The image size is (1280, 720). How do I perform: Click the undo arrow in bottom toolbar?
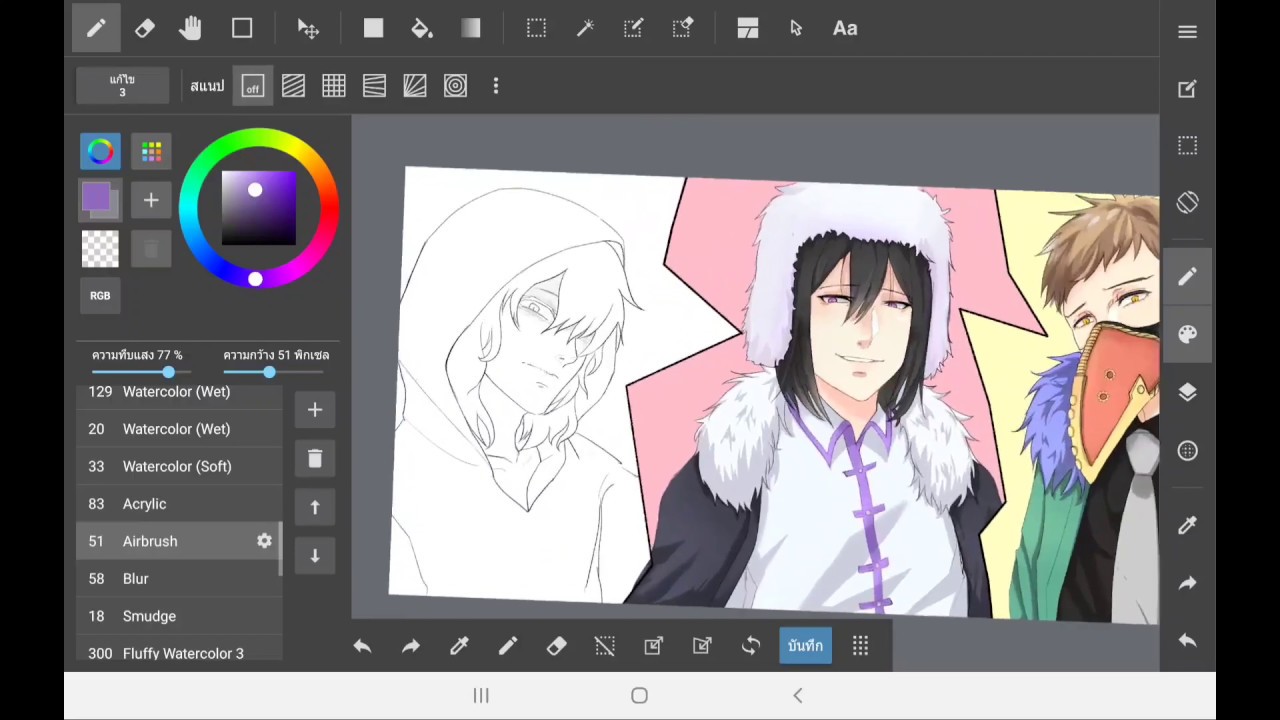pos(362,646)
